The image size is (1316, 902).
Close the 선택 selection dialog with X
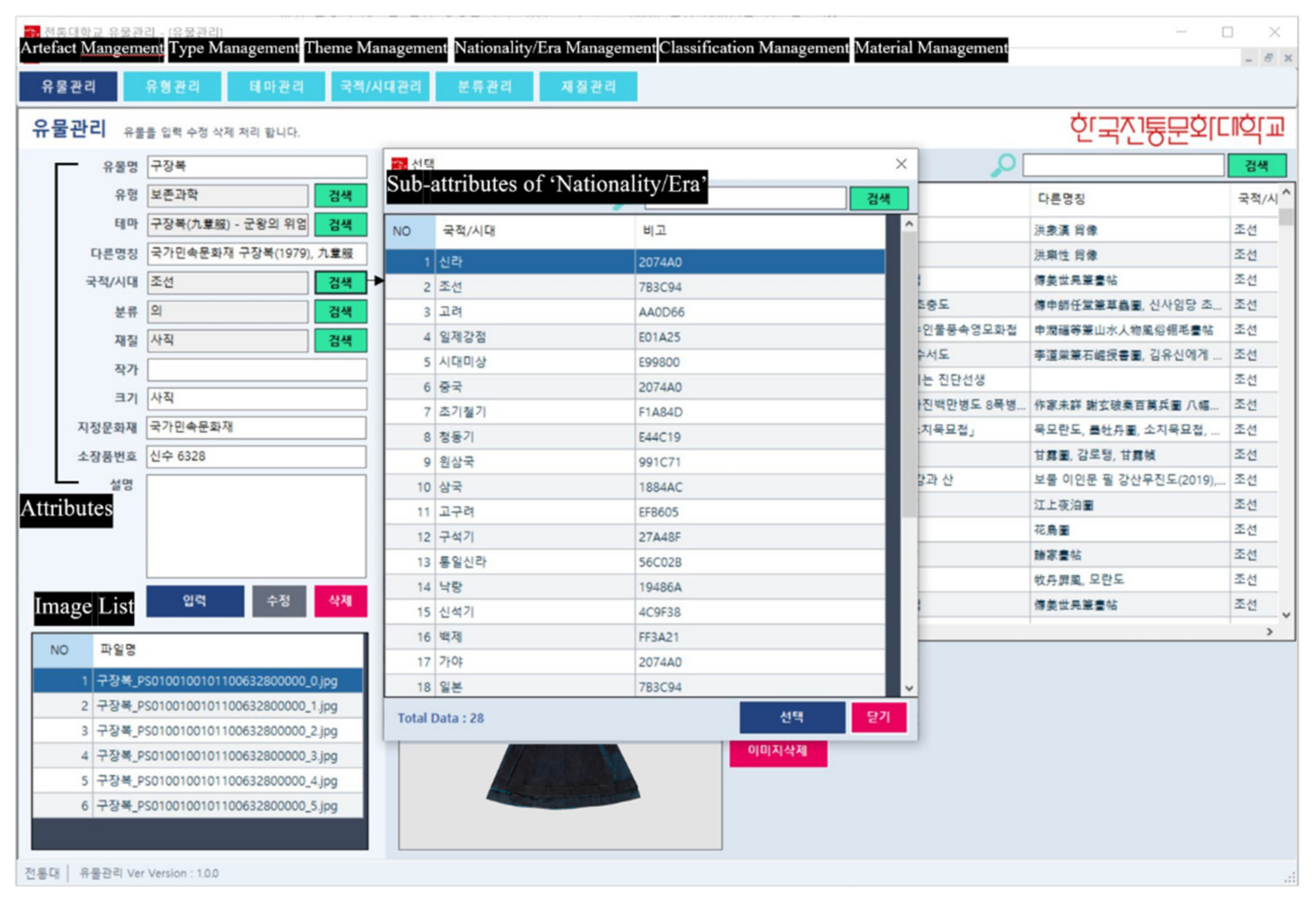point(901,164)
